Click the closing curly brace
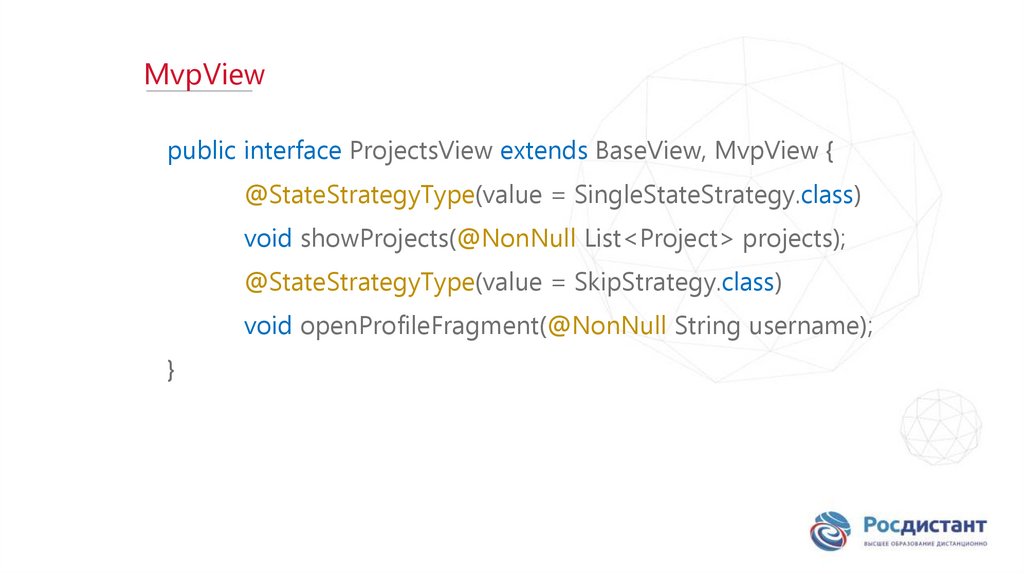1024x574 pixels. [171, 369]
